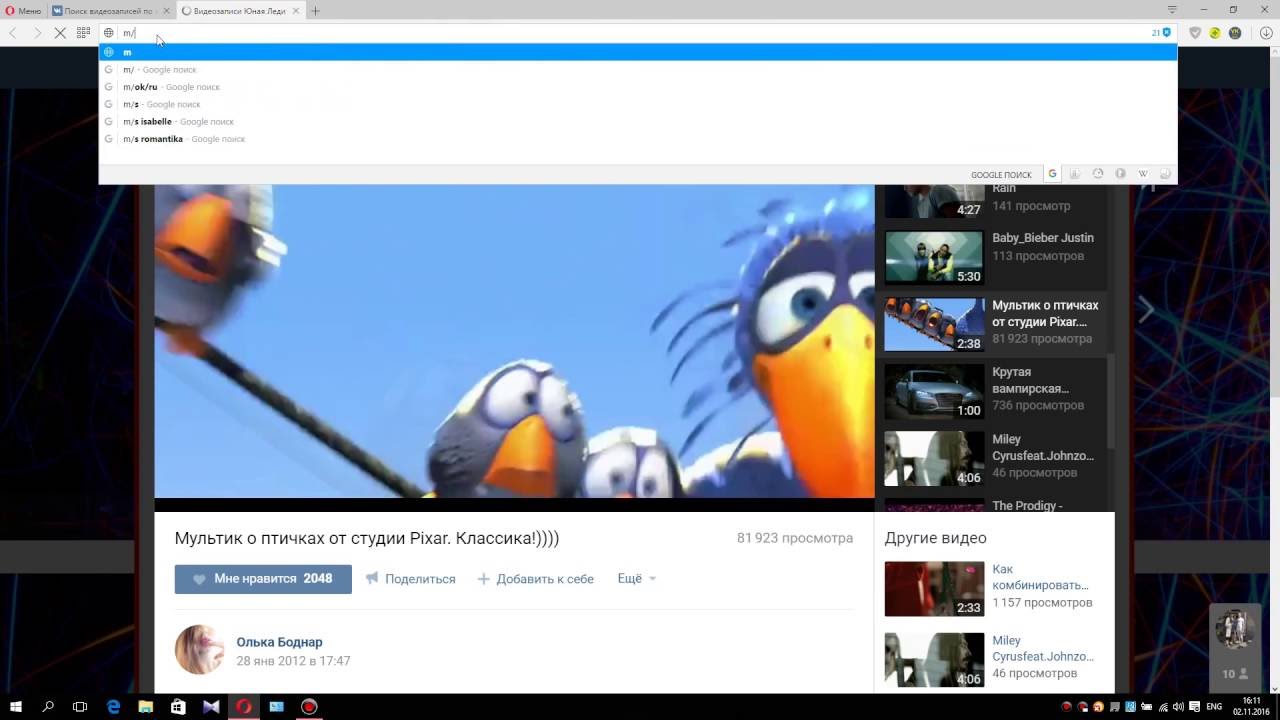
Task: Choose the 'm/s romantika' search suggestion
Action: pos(638,139)
